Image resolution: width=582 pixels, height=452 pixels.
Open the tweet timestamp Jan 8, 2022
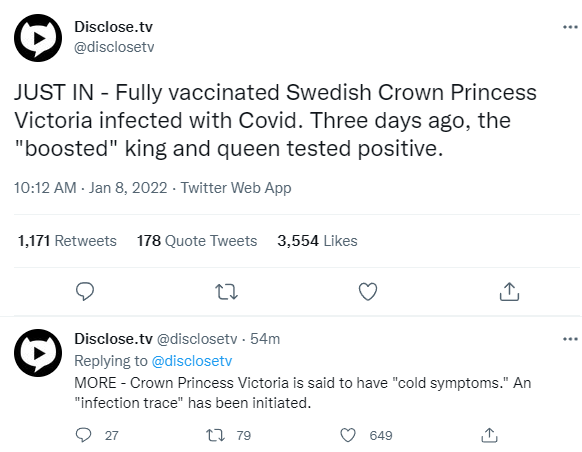click(x=91, y=188)
